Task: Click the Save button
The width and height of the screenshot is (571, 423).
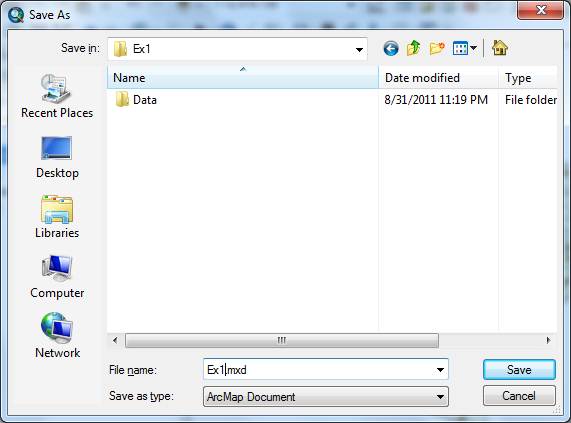Action: click(519, 370)
